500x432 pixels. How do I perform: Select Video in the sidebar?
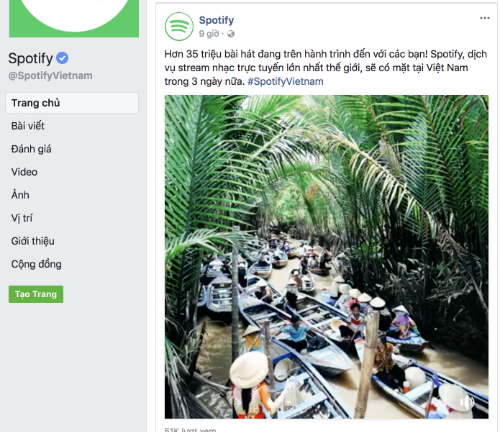coord(24,172)
